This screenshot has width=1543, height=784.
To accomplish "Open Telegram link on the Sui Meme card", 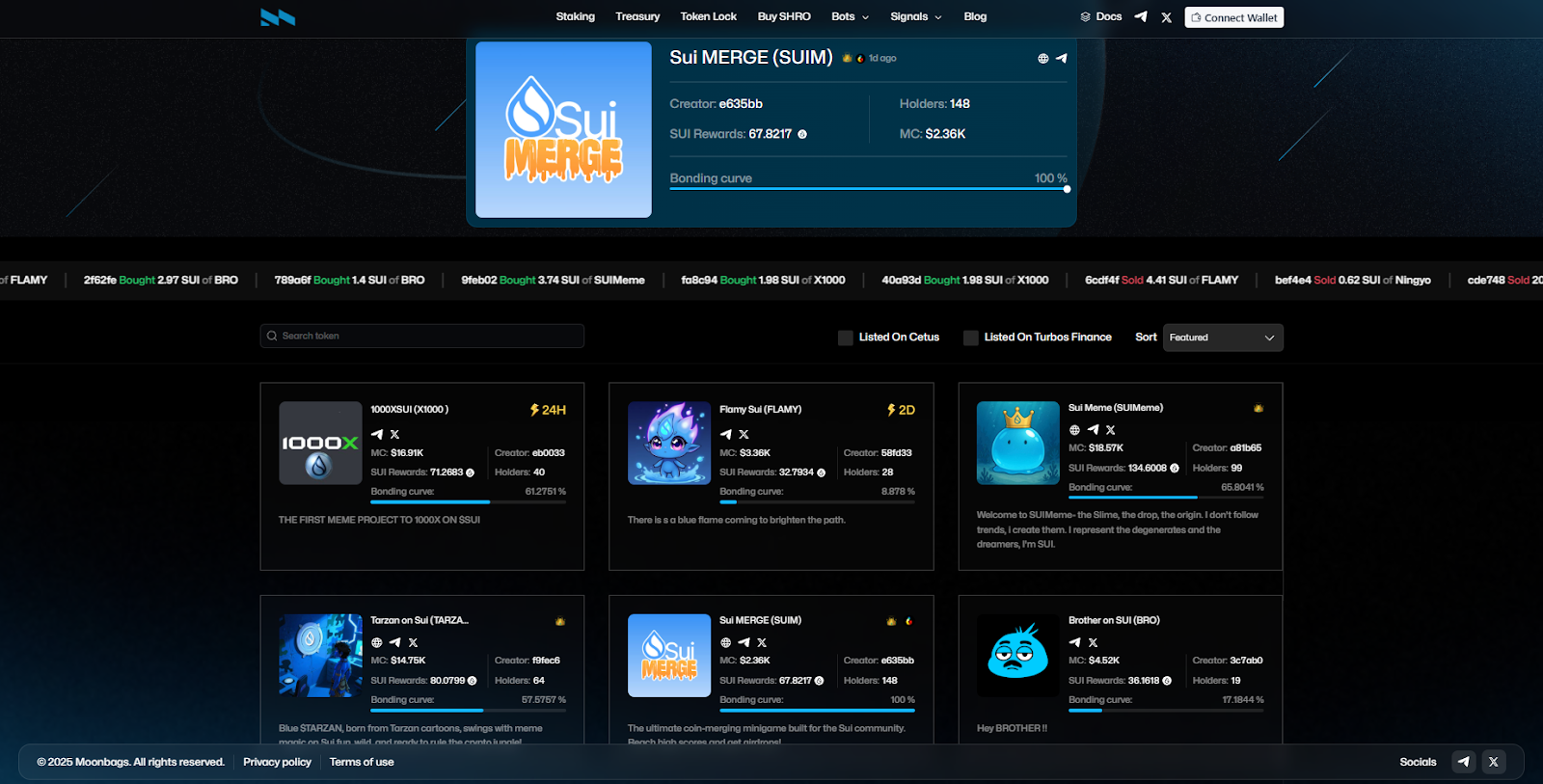I will (x=1093, y=430).
